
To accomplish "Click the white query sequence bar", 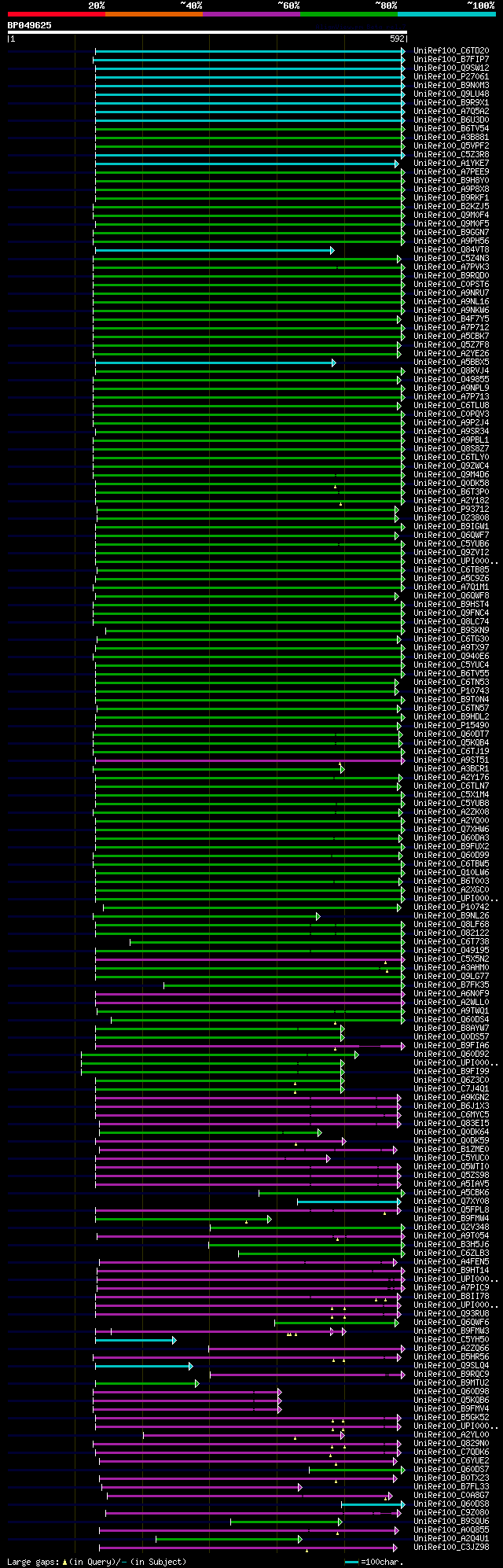I will click(x=207, y=32).
